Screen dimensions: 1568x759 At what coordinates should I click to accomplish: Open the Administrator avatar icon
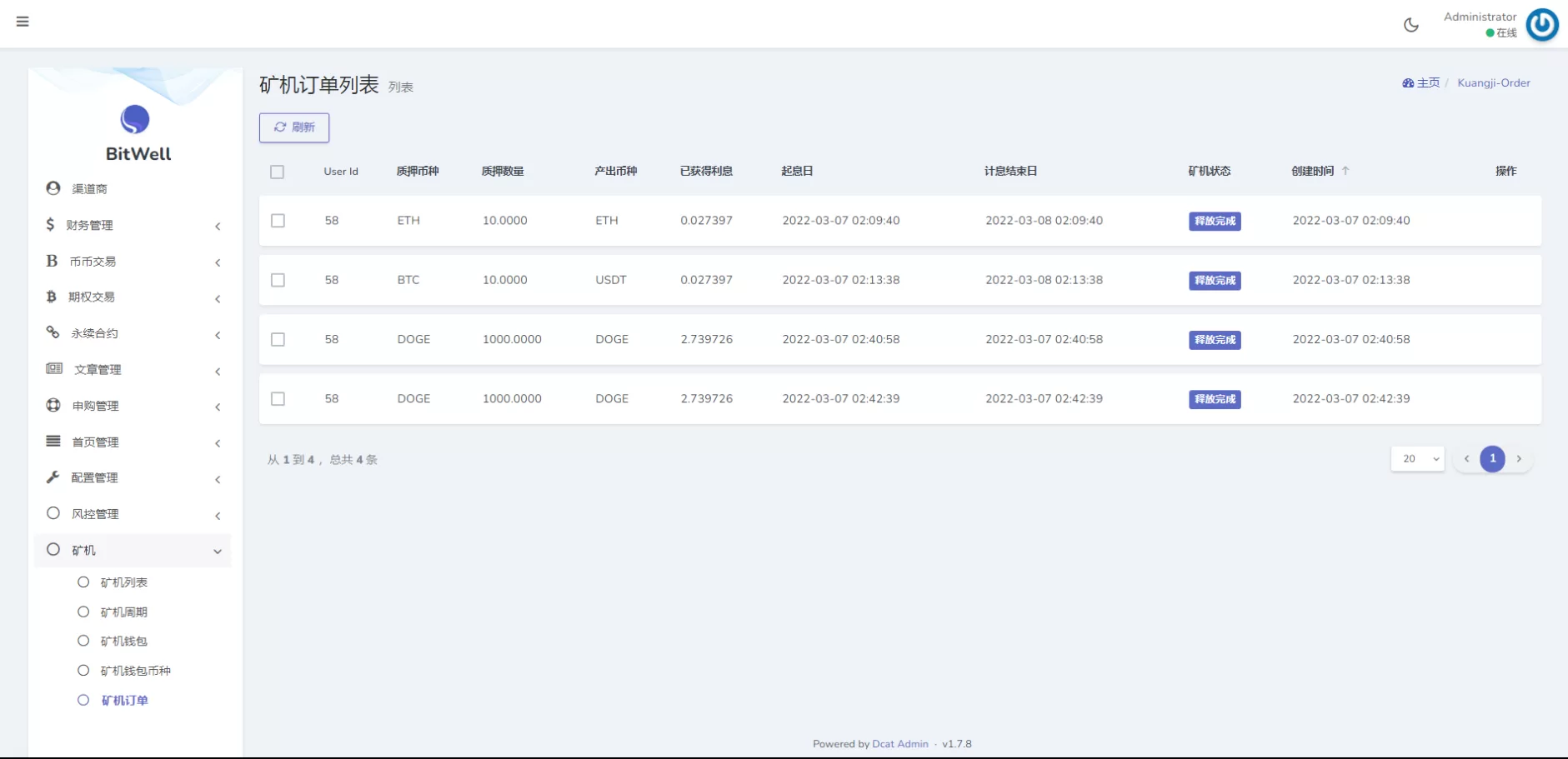[x=1541, y=25]
